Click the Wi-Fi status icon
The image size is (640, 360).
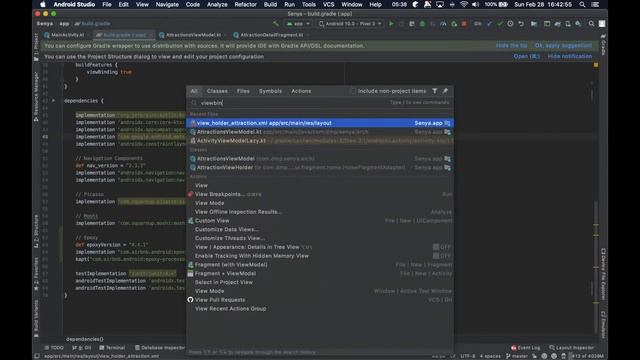[464, 4]
